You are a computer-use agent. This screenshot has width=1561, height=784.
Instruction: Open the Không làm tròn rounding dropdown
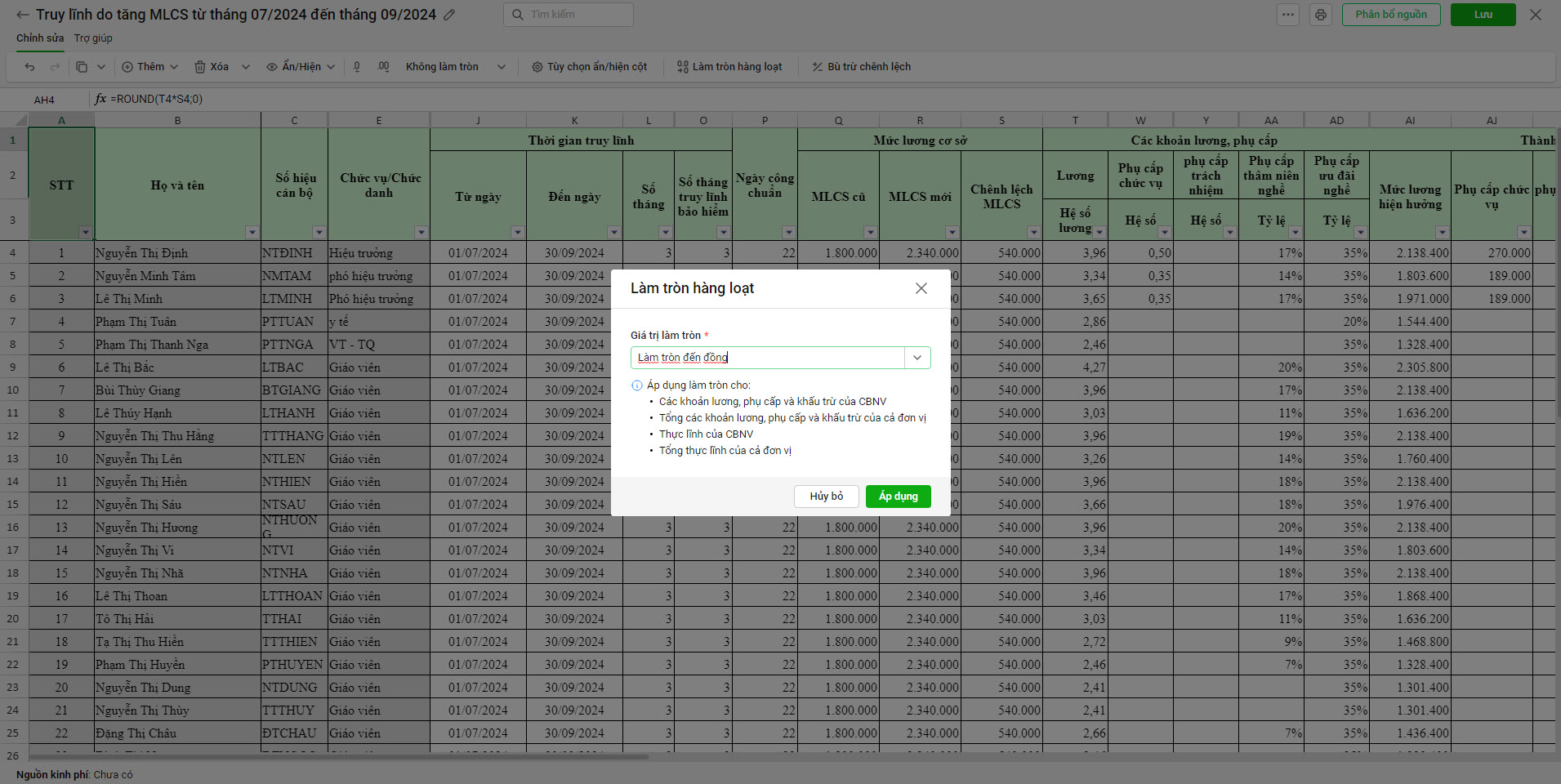click(456, 67)
